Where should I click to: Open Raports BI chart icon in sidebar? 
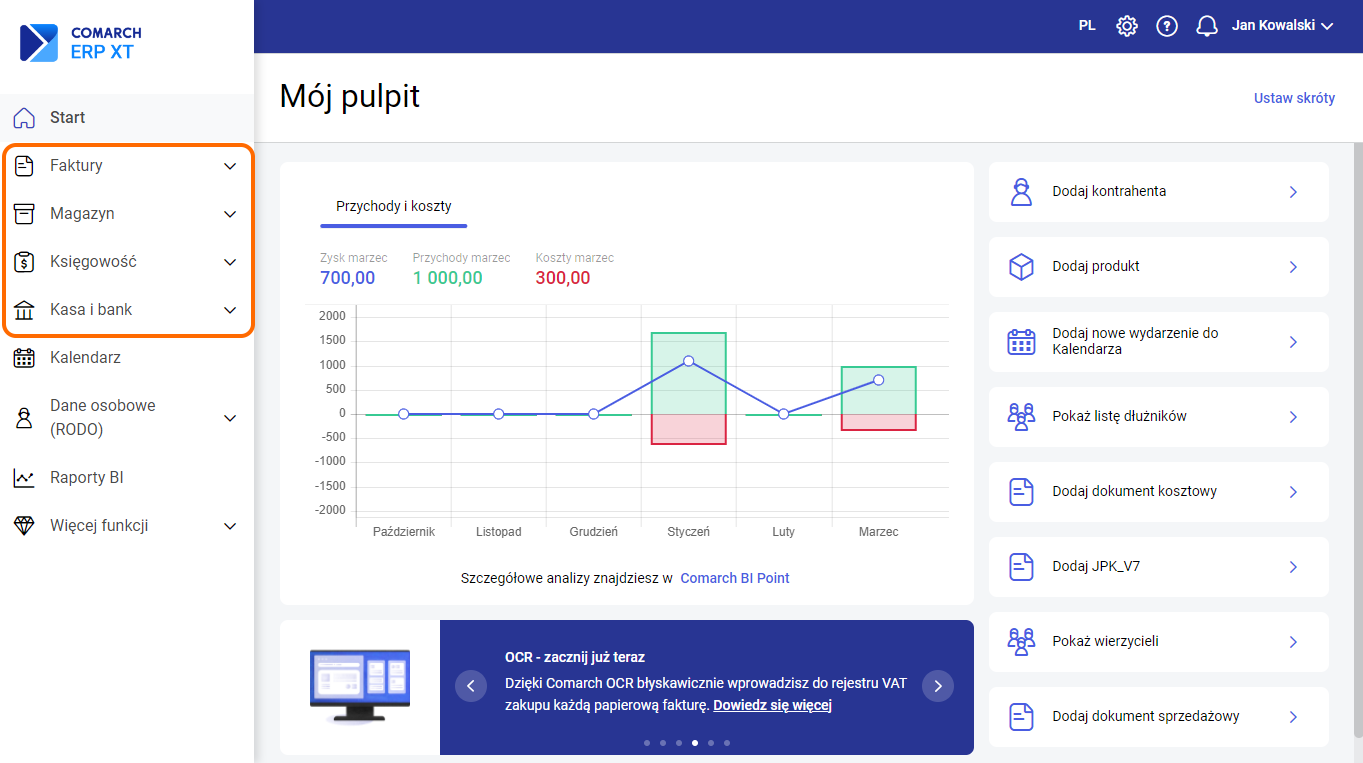[x=24, y=478]
